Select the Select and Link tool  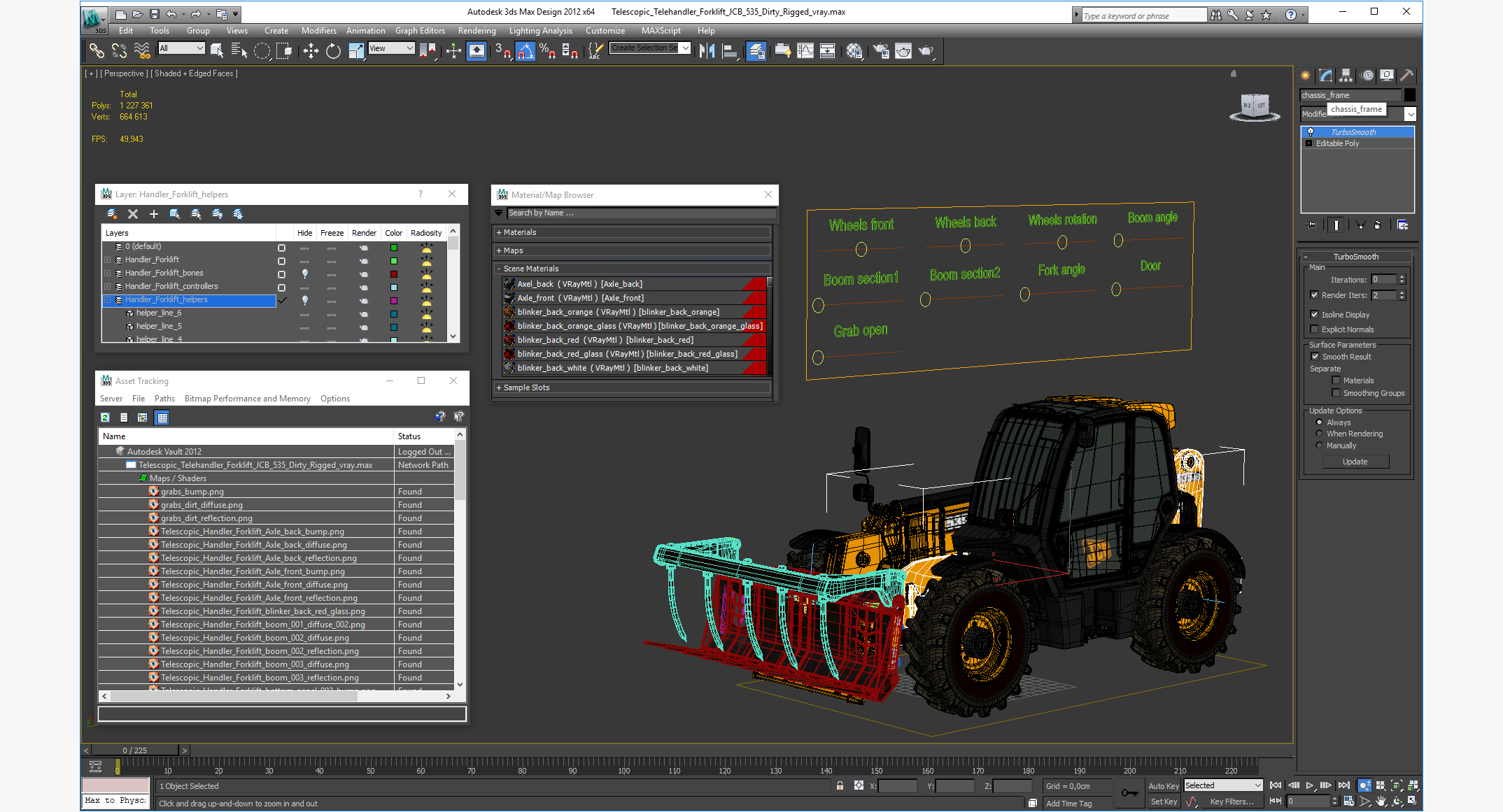coord(97,50)
